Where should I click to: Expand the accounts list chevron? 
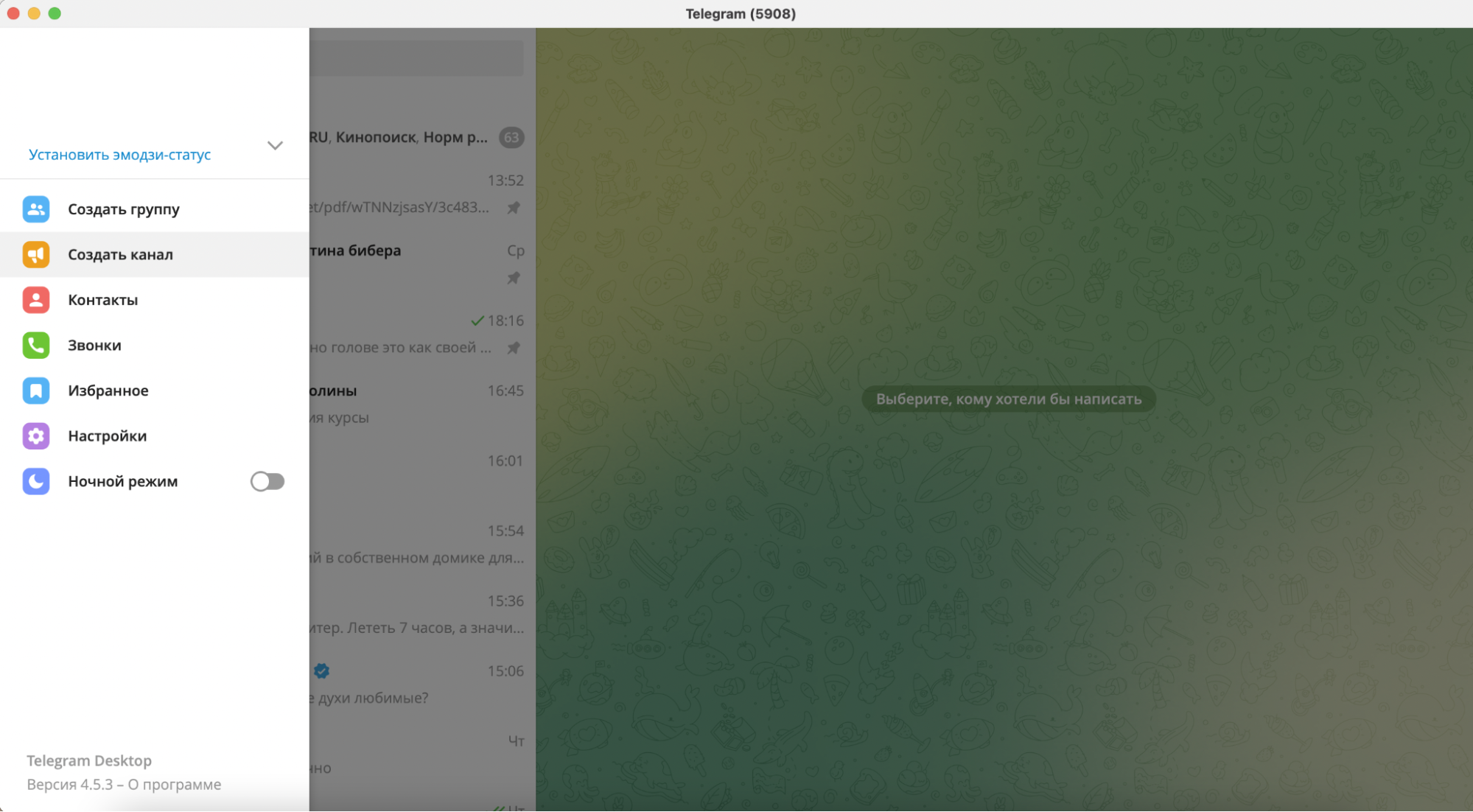[x=275, y=146]
